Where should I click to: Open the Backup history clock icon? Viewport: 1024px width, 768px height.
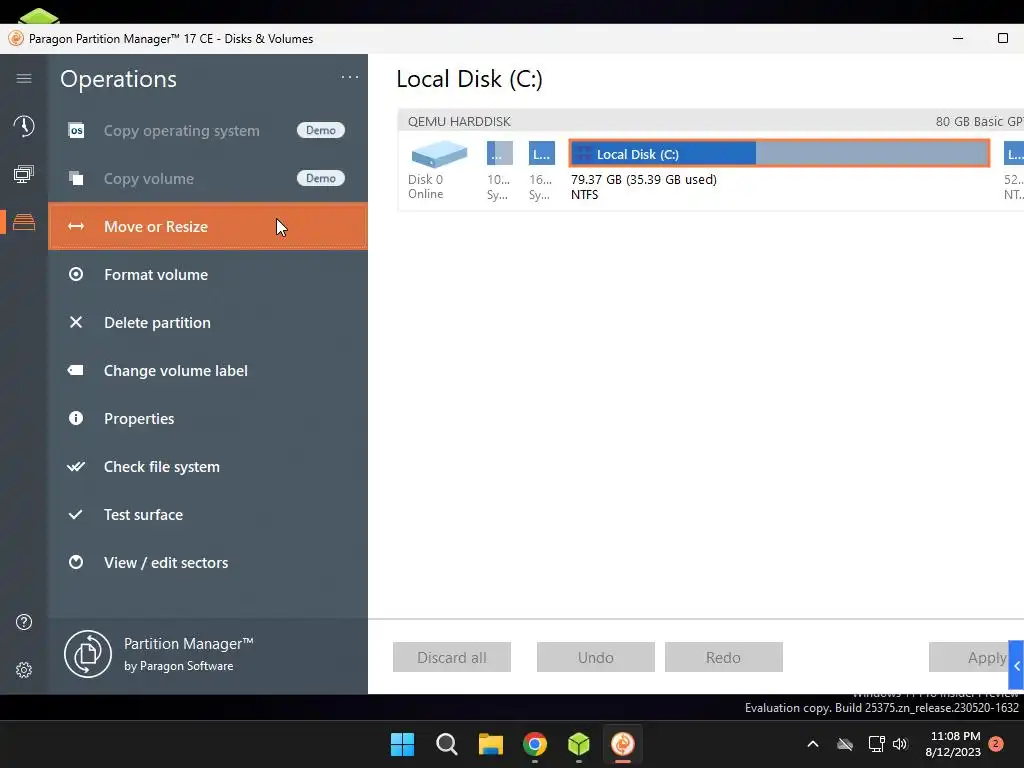coord(24,126)
